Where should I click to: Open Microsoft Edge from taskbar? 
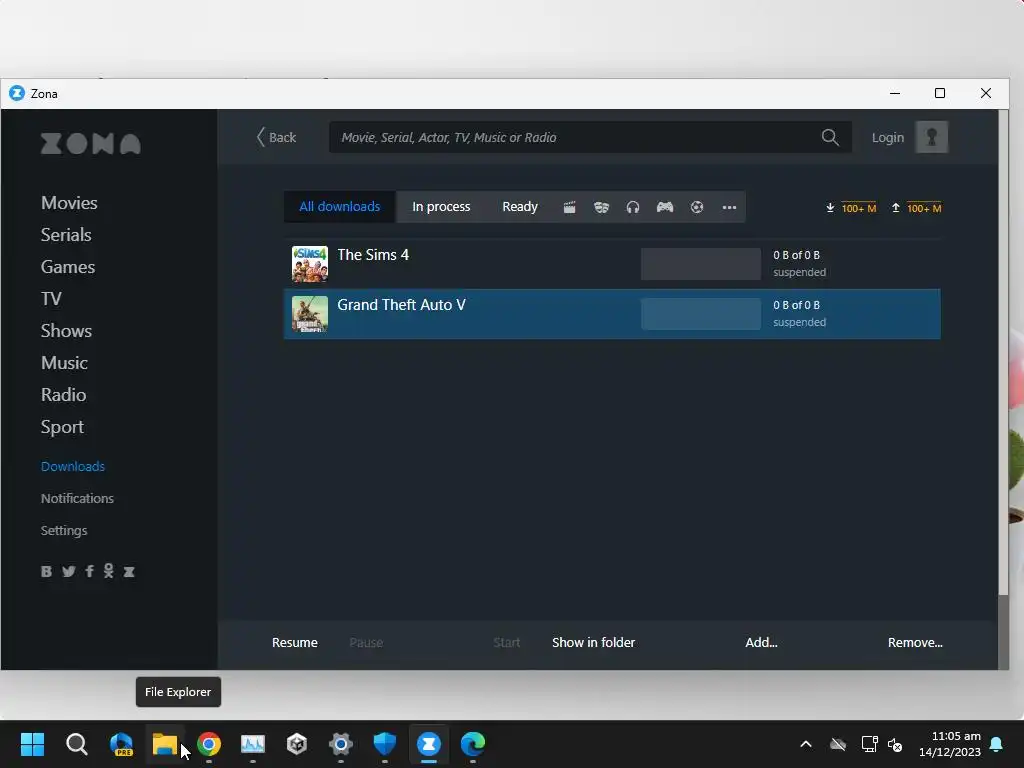pyautogui.click(x=473, y=744)
